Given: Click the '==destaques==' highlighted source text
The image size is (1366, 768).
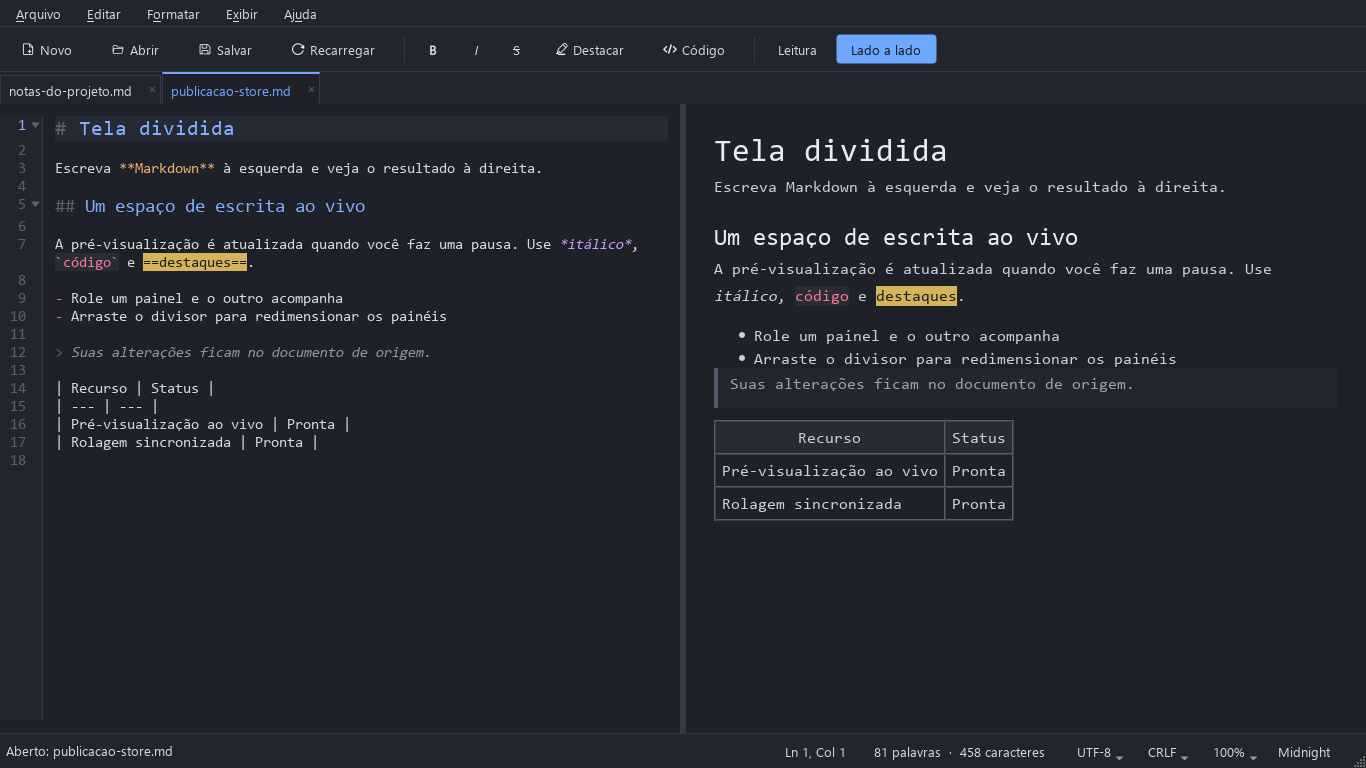Looking at the screenshot, I should pyautogui.click(x=195, y=263).
